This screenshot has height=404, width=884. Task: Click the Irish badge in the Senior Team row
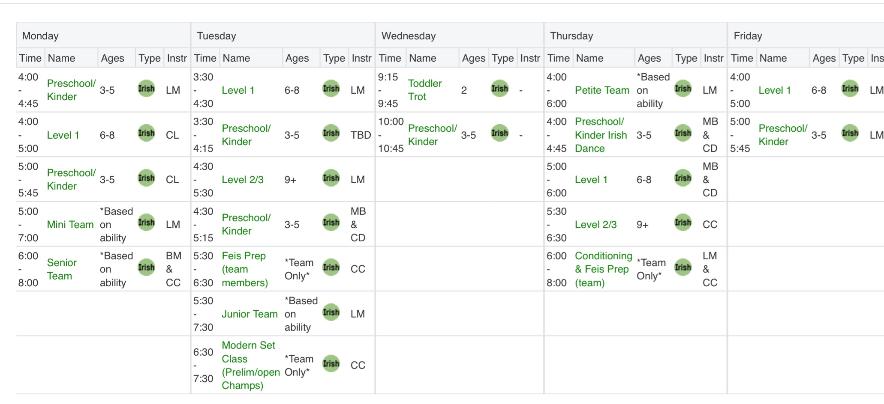(146, 267)
